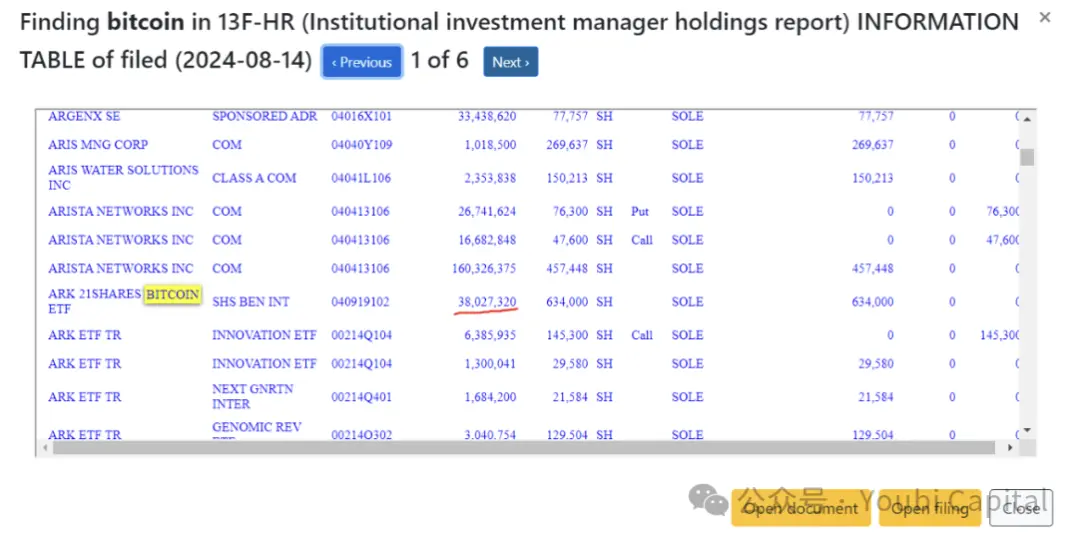The width and height of the screenshot is (1080, 543).
Task: Click the horizontal scrollbar thumb
Action: coord(523,448)
